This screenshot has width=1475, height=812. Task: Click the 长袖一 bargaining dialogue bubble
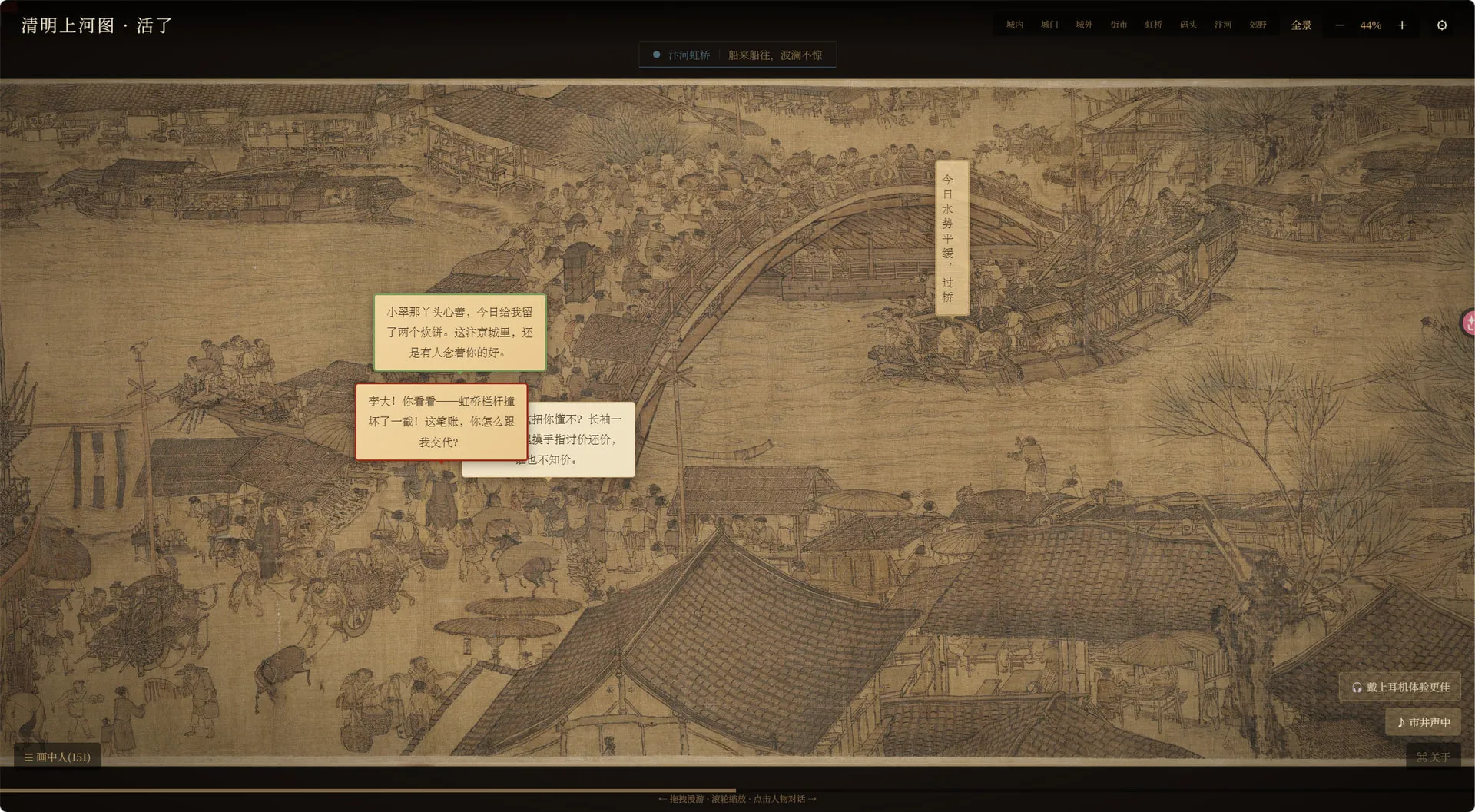(x=582, y=439)
